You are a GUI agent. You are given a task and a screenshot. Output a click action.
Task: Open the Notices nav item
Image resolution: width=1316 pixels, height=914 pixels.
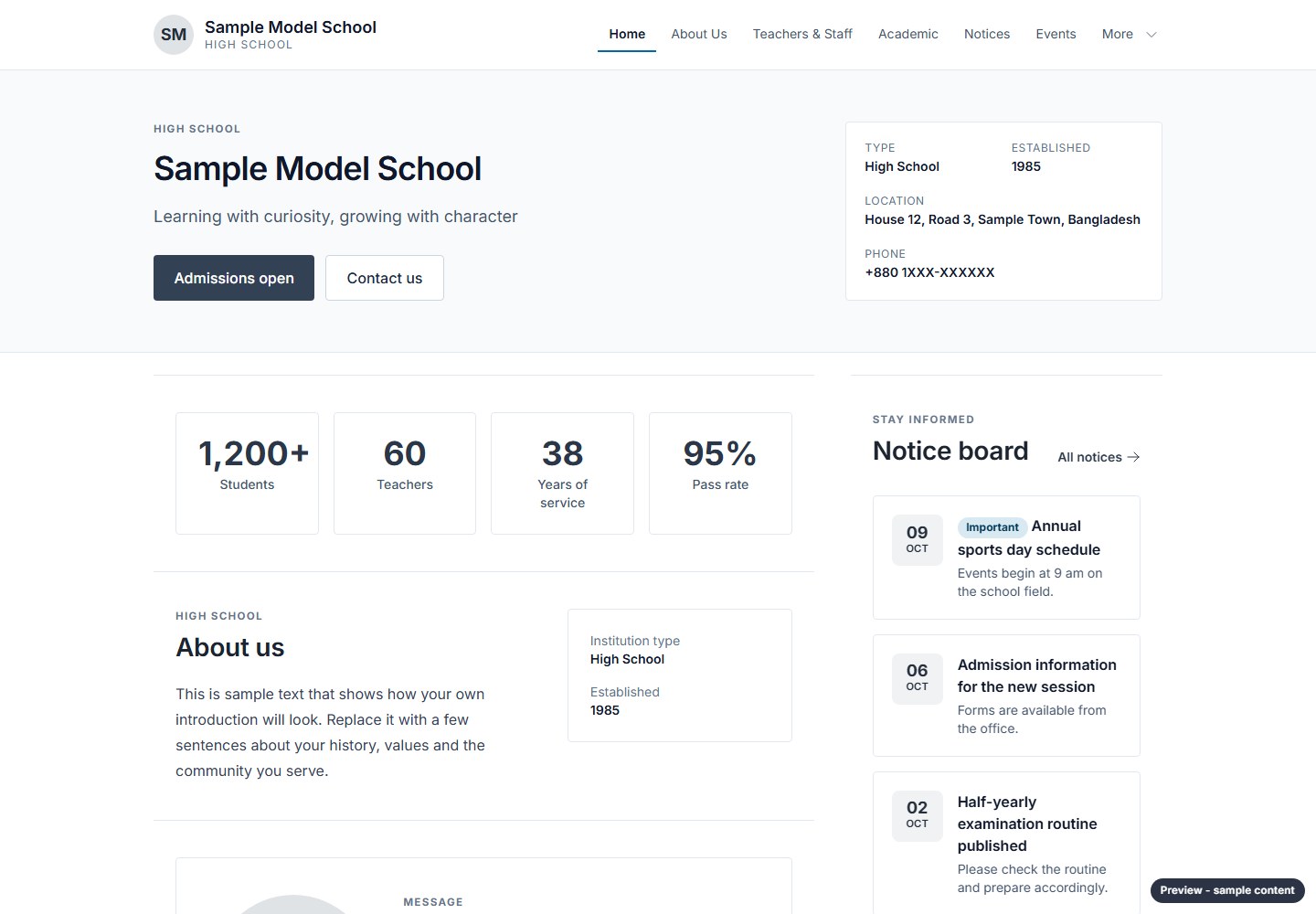tap(987, 34)
